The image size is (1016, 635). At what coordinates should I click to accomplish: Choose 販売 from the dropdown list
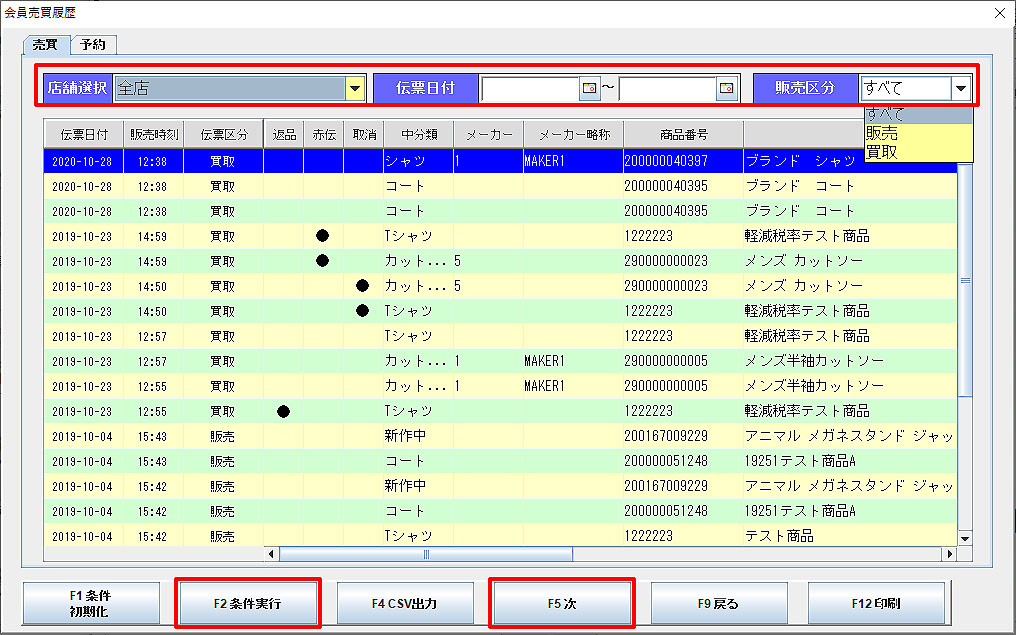tap(882, 133)
